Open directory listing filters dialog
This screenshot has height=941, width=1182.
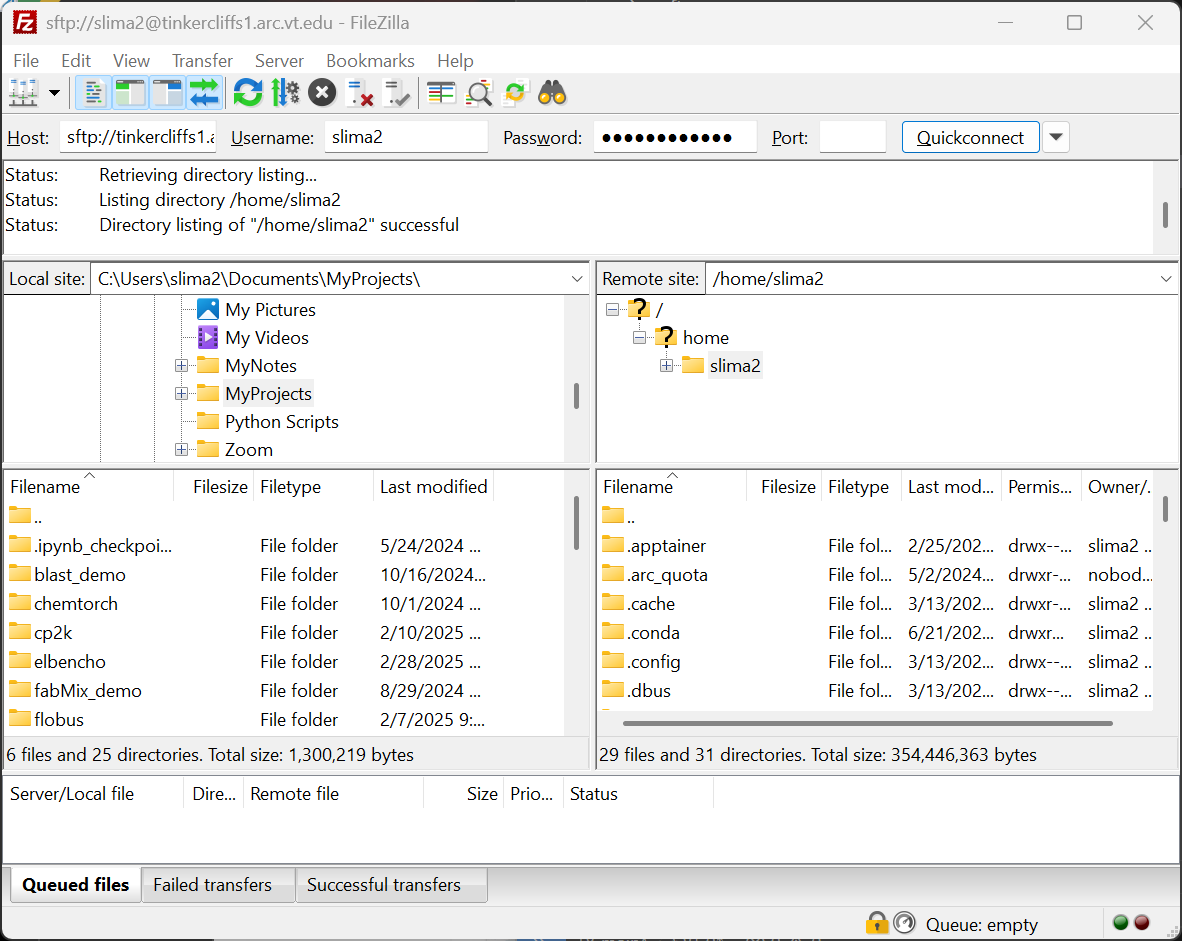click(x=441, y=93)
